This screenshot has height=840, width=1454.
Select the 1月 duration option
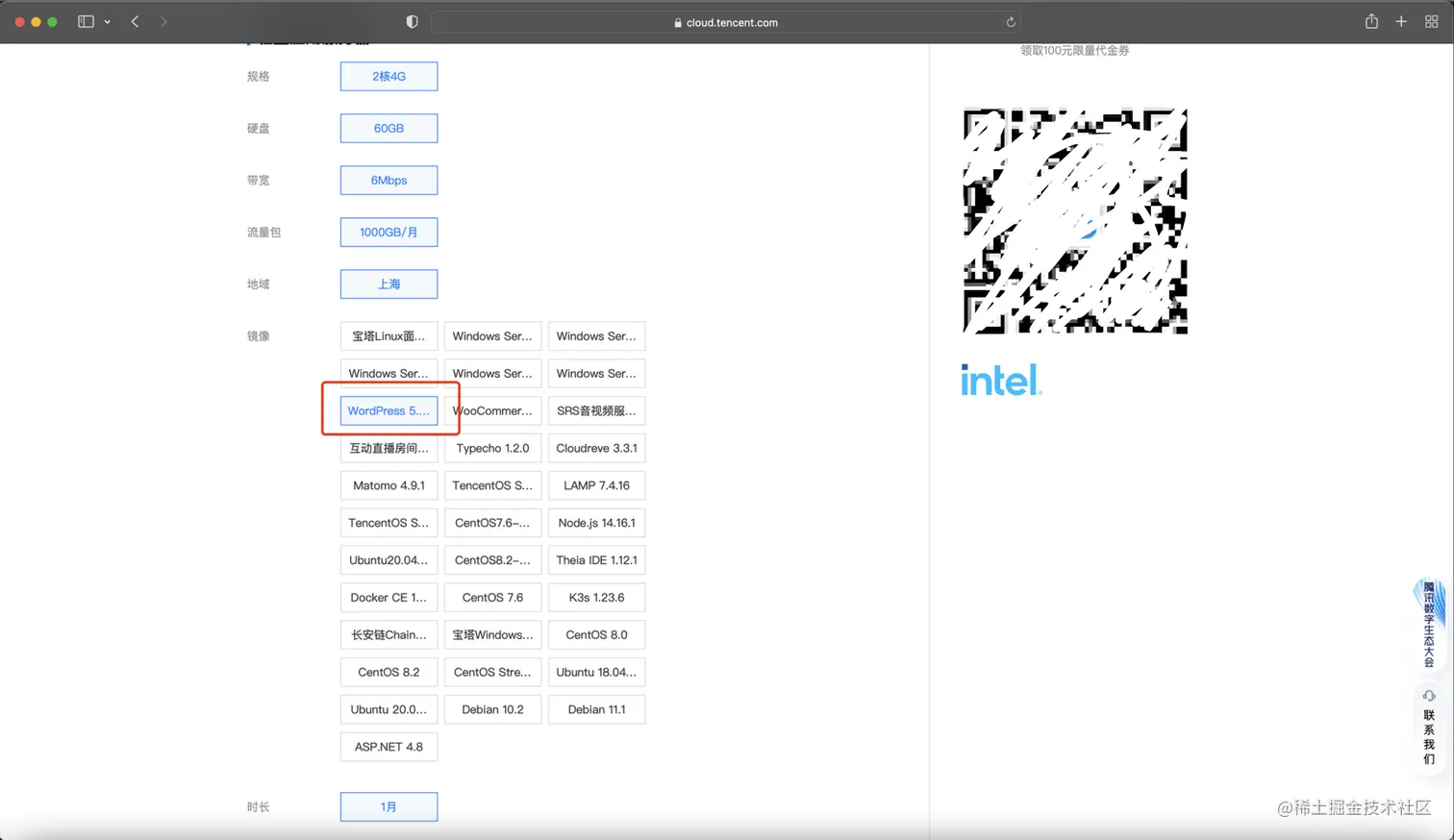tap(389, 806)
